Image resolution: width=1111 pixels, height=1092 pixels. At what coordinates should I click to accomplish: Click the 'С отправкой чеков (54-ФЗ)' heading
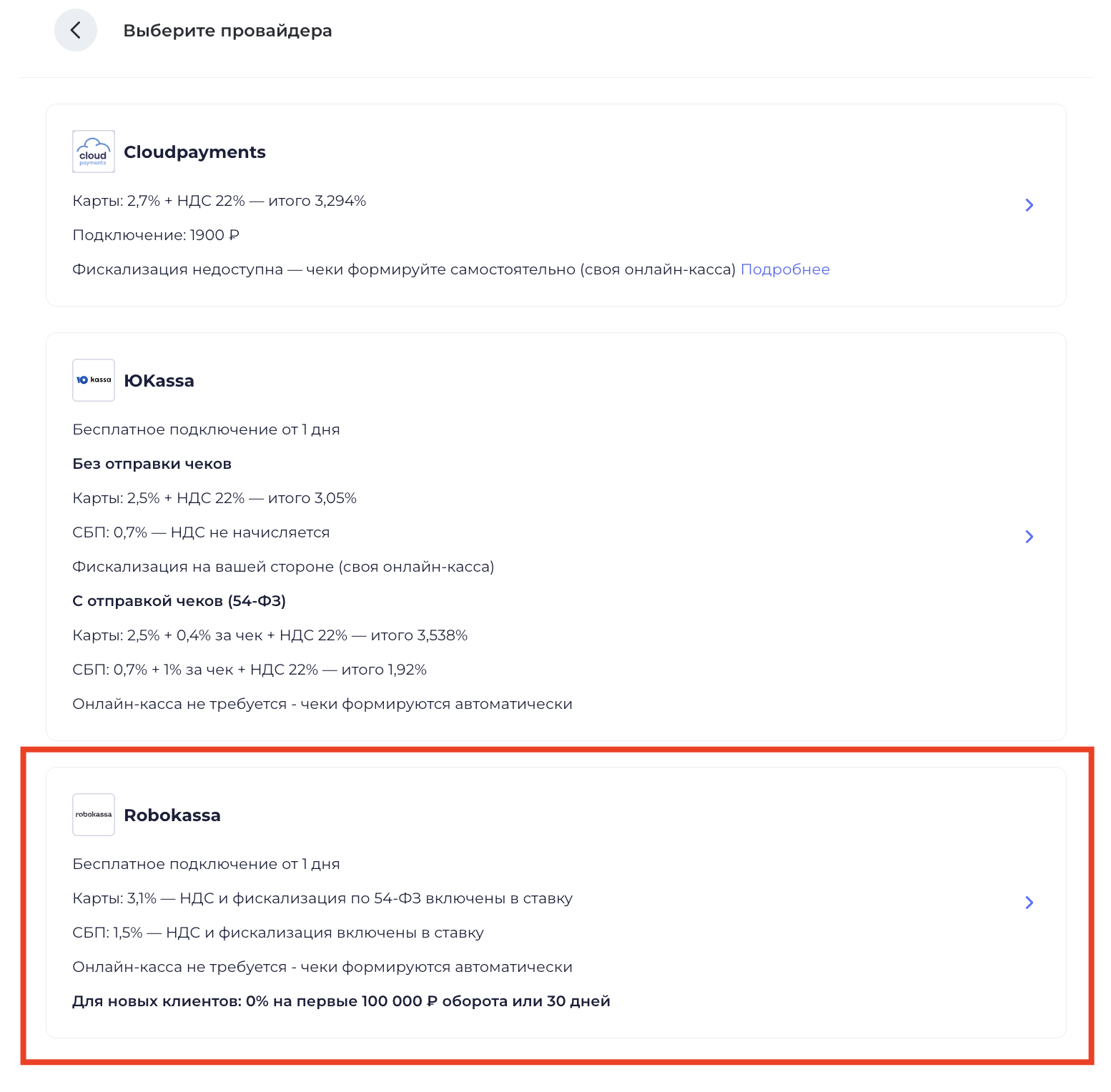click(179, 601)
